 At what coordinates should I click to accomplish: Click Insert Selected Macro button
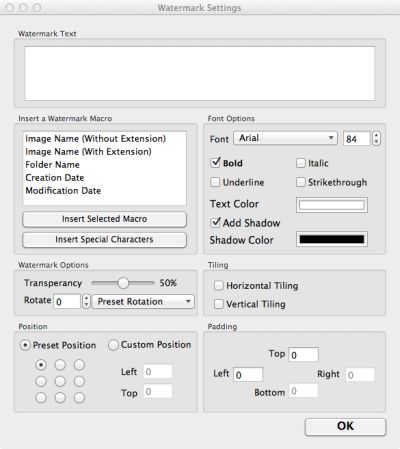tap(104, 219)
